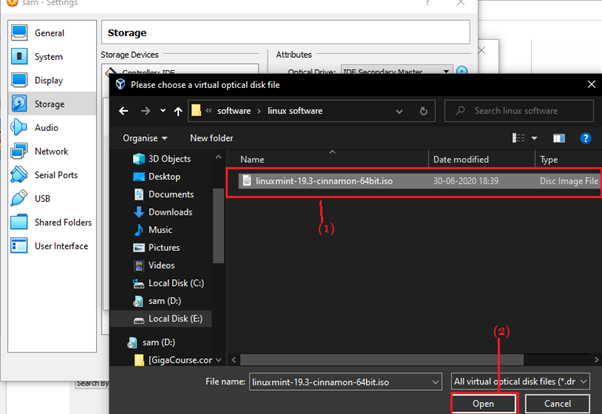Click 'linux software' in address path

pos(295,111)
